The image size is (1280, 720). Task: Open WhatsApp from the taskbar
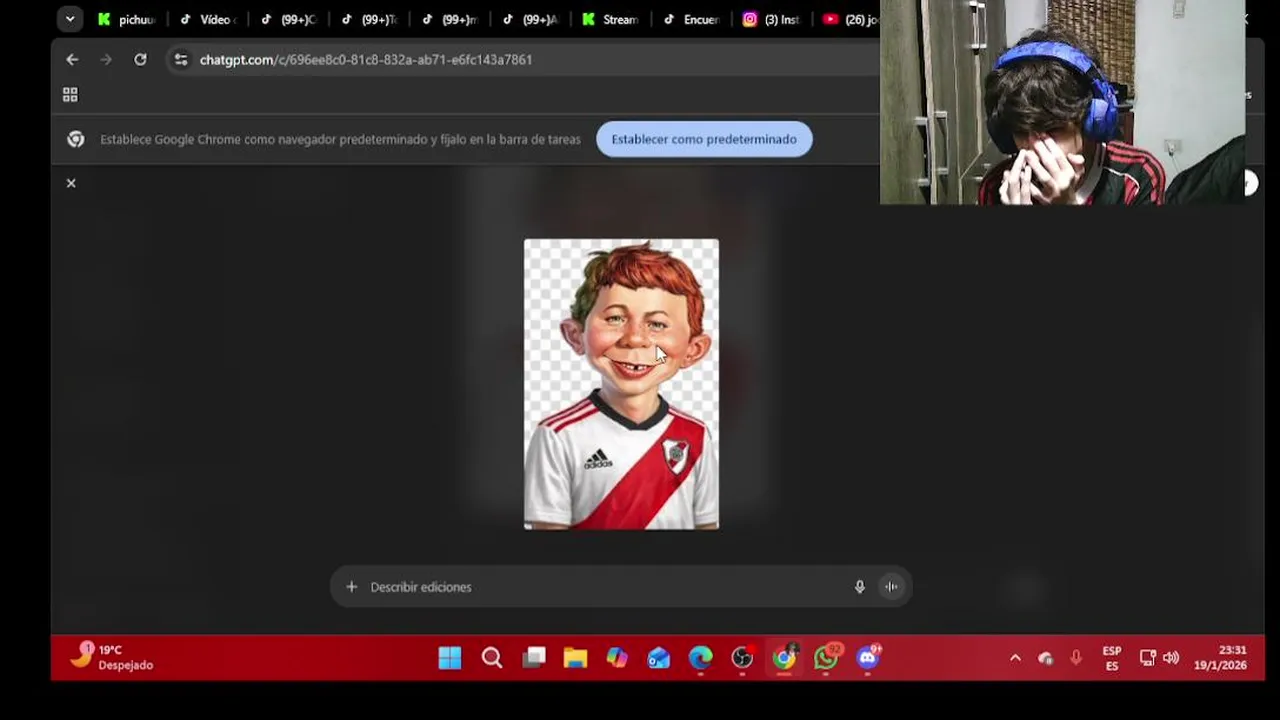(x=826, y=657)
